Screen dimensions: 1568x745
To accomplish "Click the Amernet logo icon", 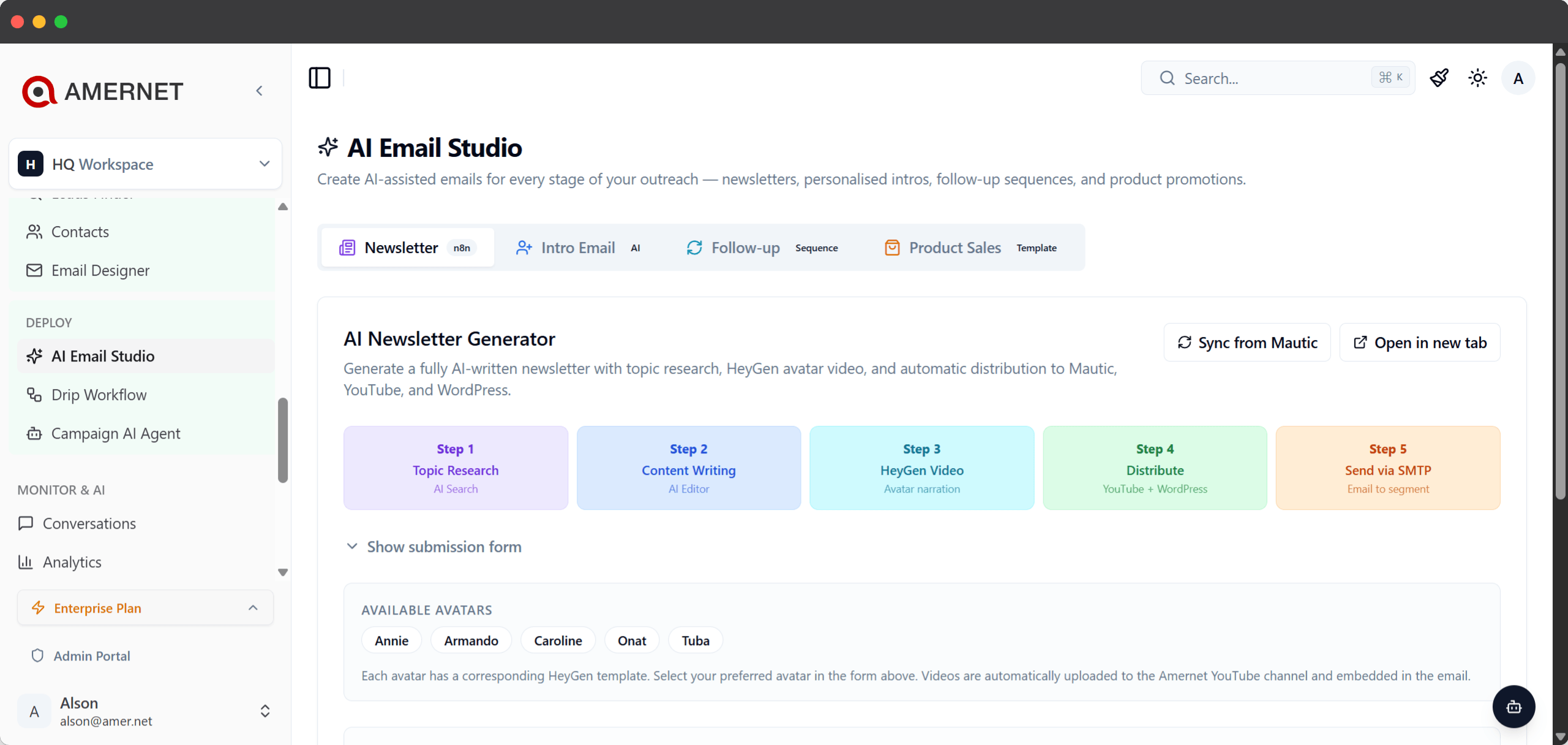I will coord(39,91).
